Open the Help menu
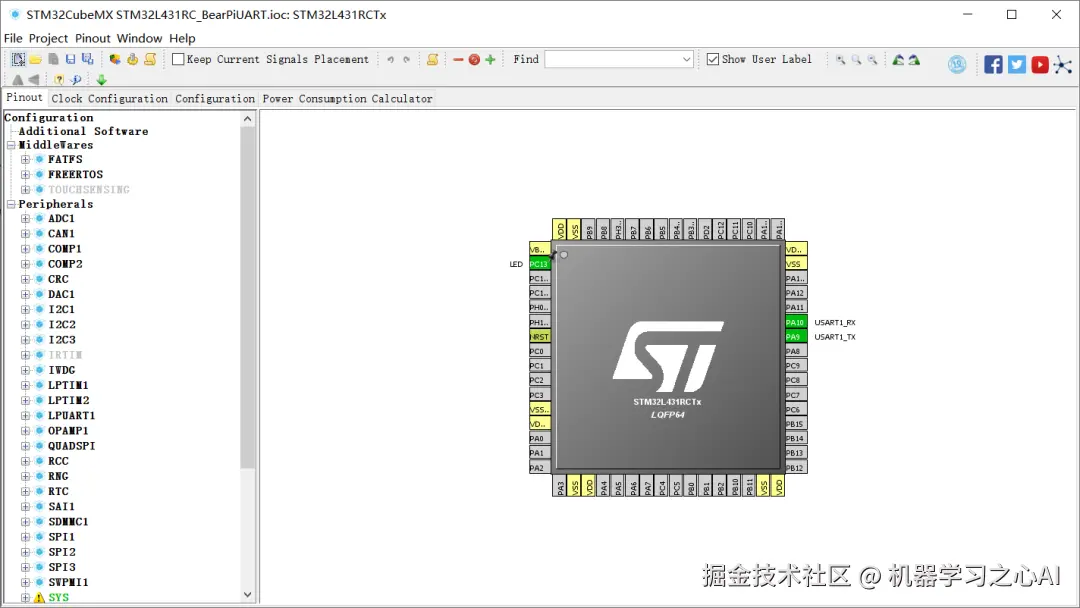This screenshot has width=1080, height=608. [x=183, y=39]
